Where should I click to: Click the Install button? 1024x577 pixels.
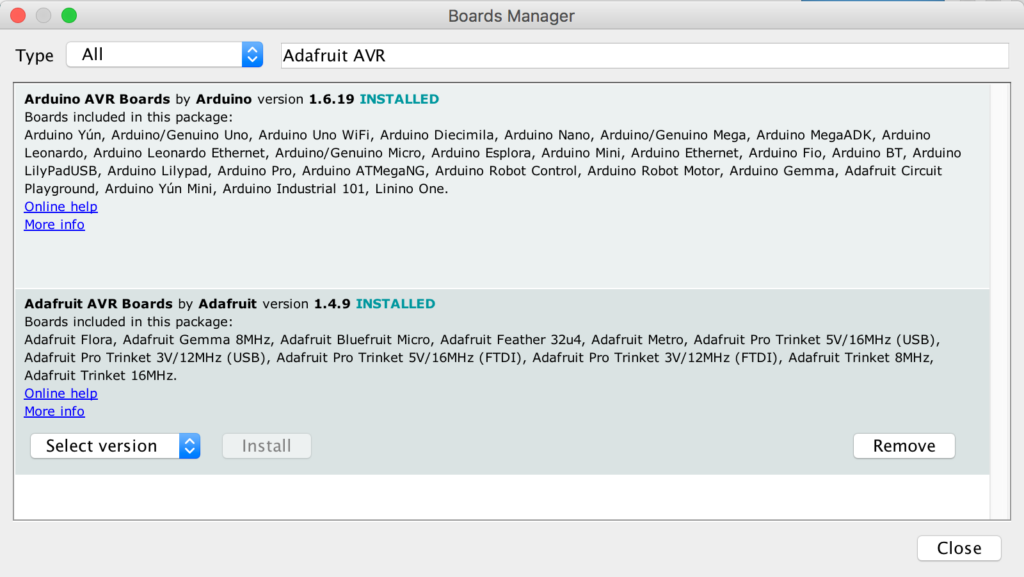click(x=266, y=445)
